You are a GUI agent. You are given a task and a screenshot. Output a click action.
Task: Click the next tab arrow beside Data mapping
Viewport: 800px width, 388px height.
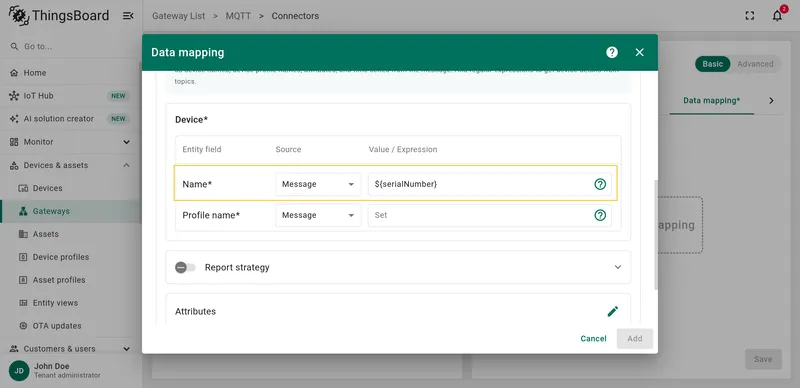coord(771,101)
